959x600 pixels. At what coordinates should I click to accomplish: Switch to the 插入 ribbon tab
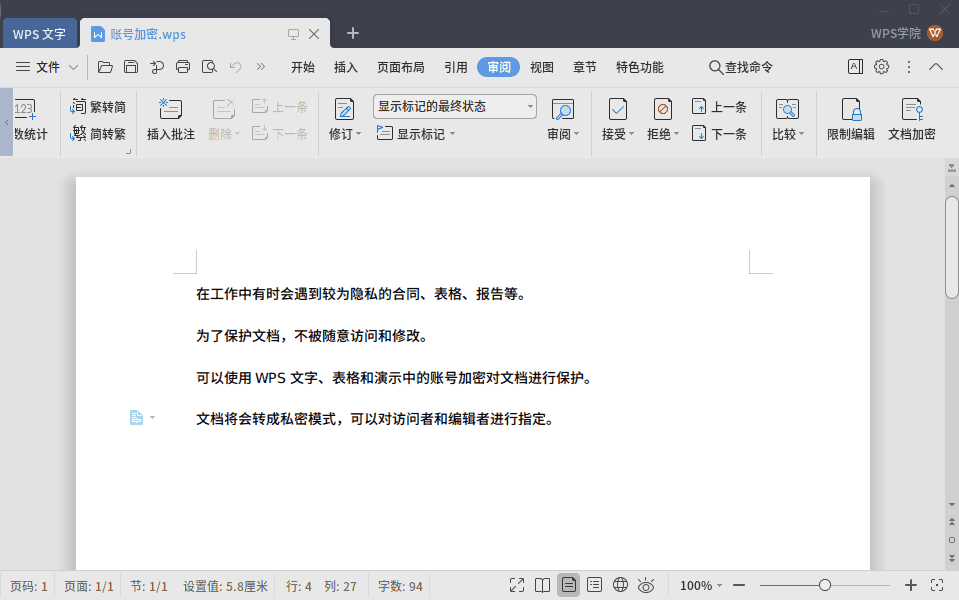tap(345, 67)
